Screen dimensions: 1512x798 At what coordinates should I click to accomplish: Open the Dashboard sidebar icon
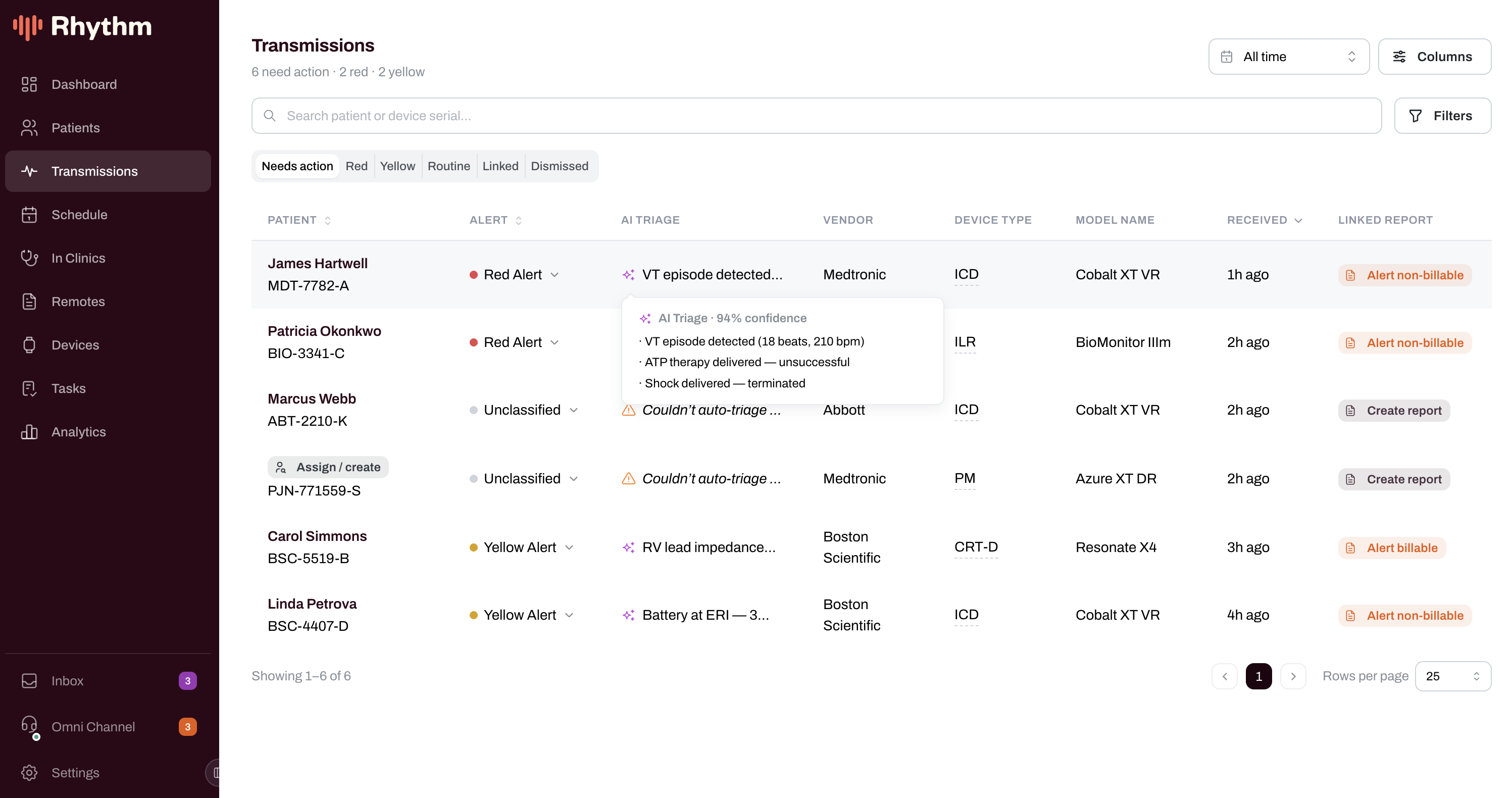pos(29,84)
